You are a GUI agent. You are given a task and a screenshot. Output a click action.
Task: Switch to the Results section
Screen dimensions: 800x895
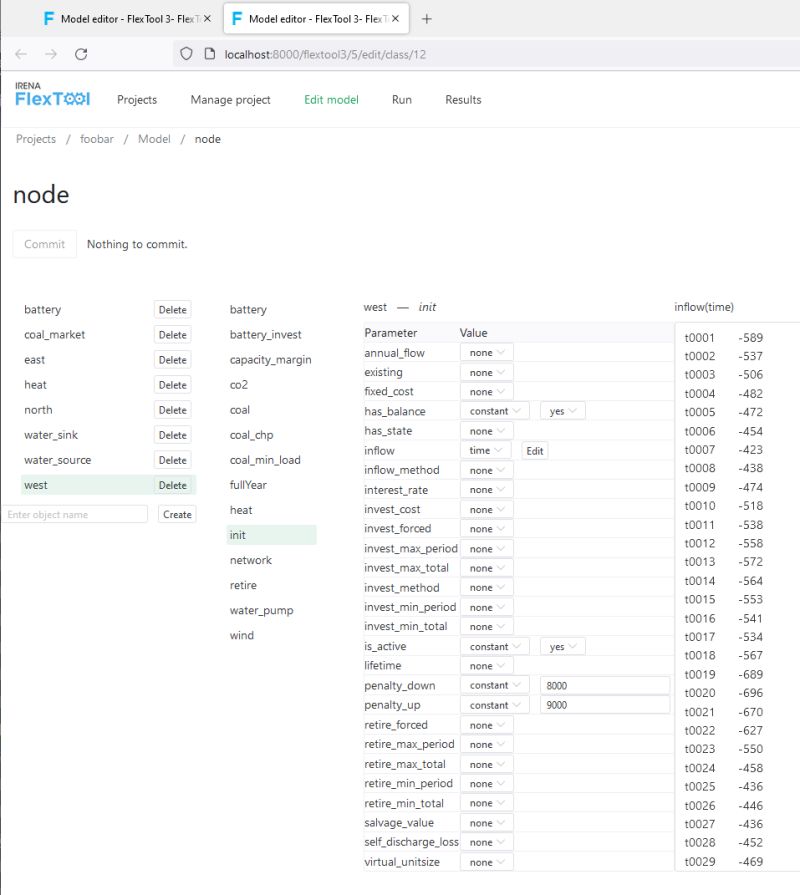pos(464,100)
